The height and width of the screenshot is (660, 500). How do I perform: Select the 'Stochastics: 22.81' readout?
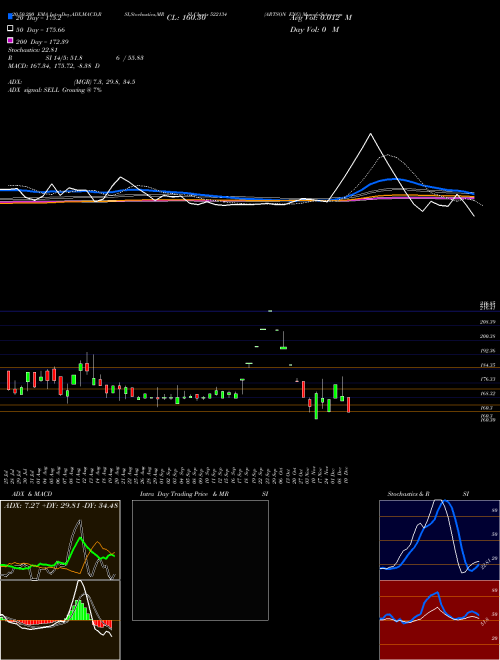tap(32, 50)
